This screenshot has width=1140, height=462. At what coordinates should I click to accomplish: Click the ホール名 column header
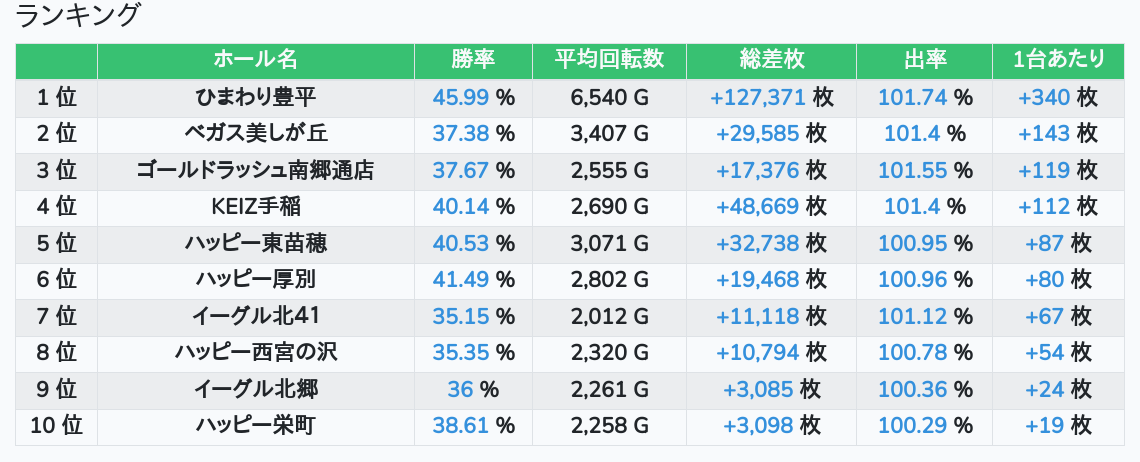[x=256, y=60]
